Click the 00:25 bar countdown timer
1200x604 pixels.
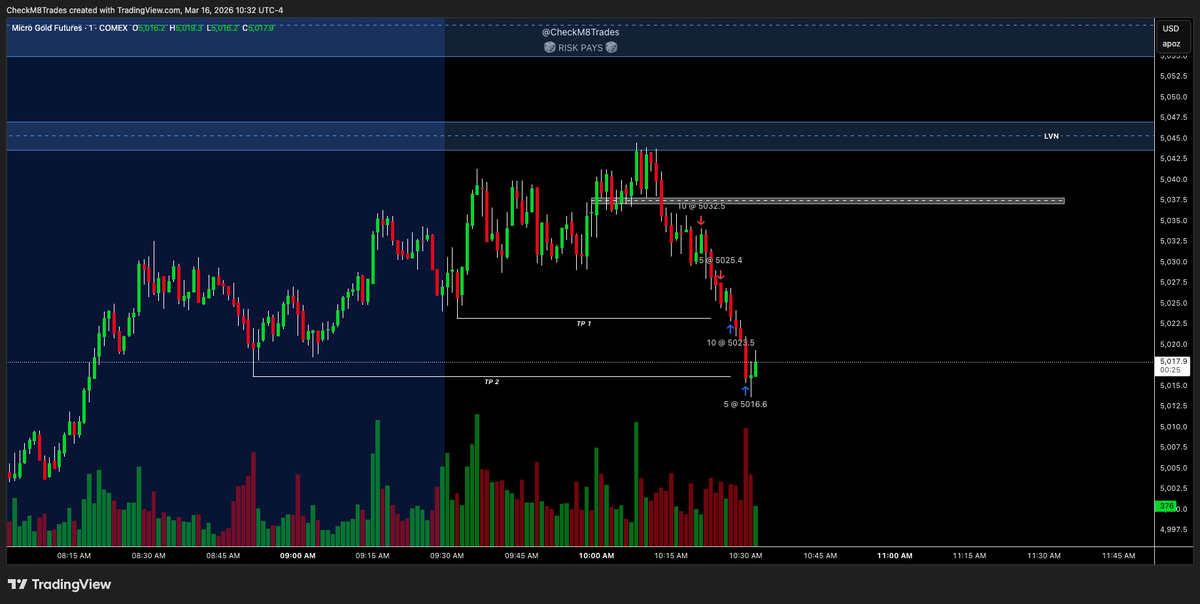tap(1168, 371)
